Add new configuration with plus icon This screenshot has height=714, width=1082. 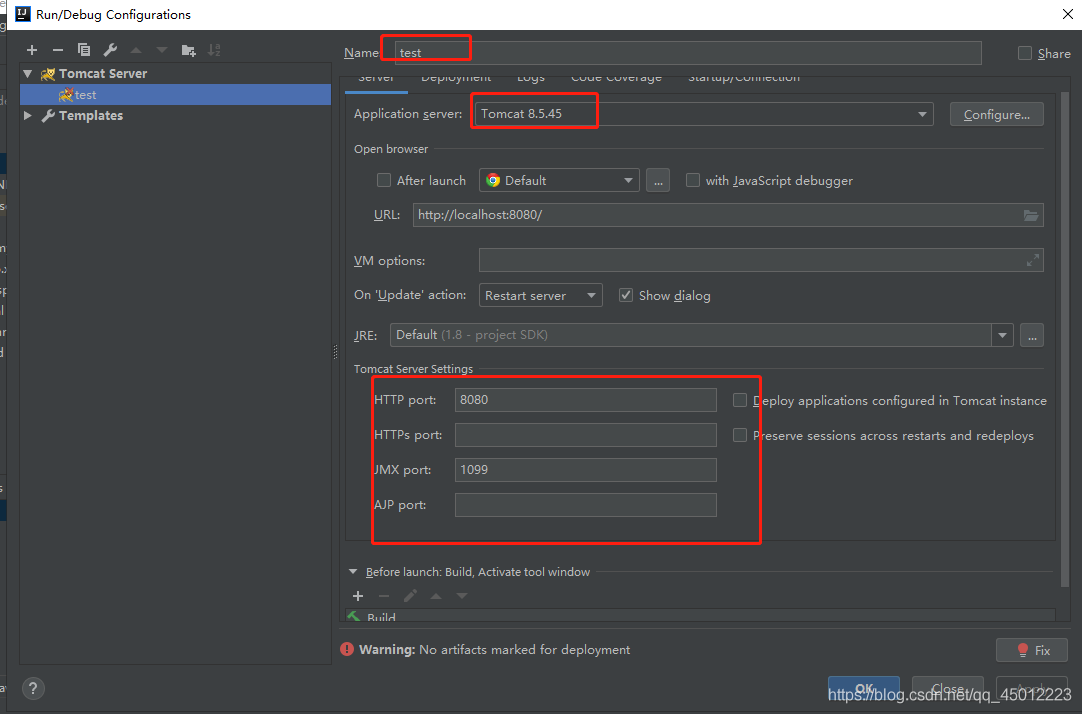32,50
